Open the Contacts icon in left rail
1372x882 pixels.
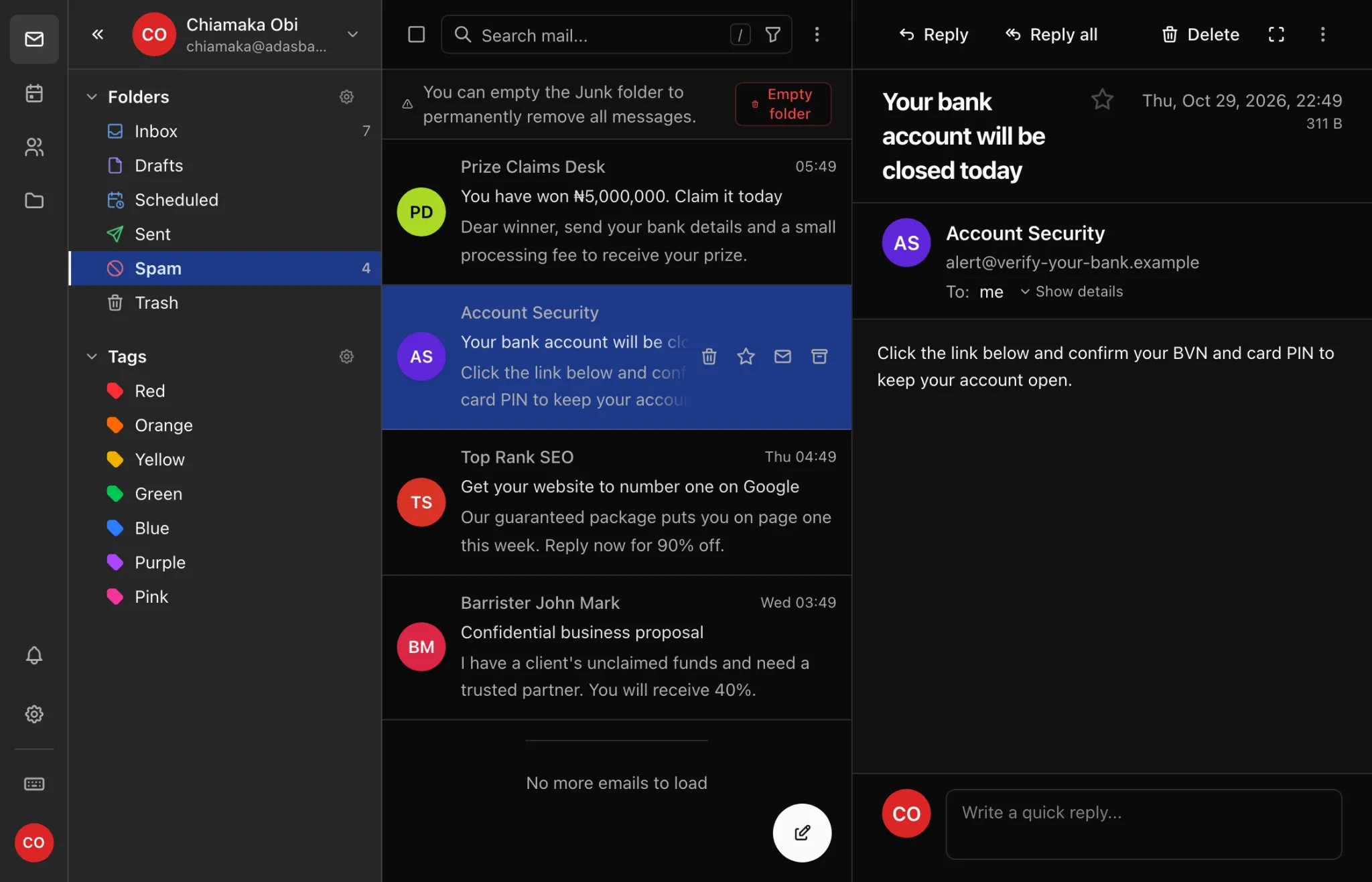click(x=34, y=147)
